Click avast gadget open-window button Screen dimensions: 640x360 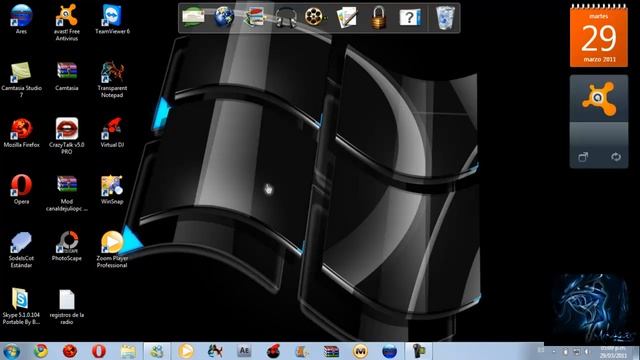(x=583, y=157)
